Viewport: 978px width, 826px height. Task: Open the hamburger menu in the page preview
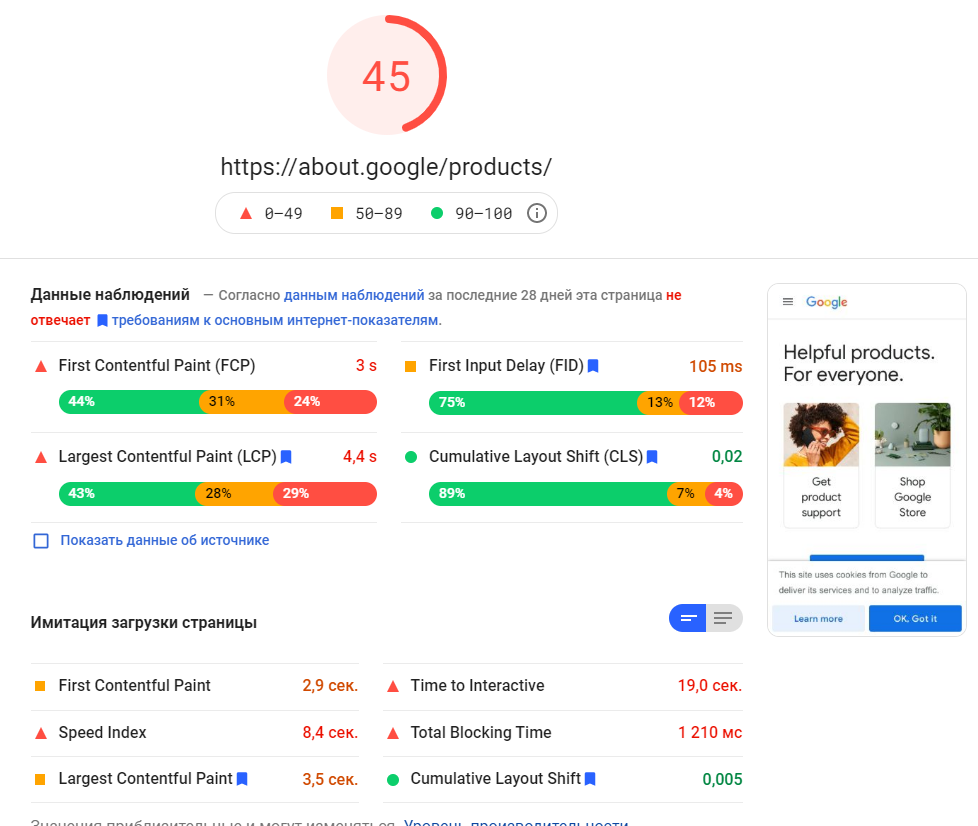click(x=788, y=302)
